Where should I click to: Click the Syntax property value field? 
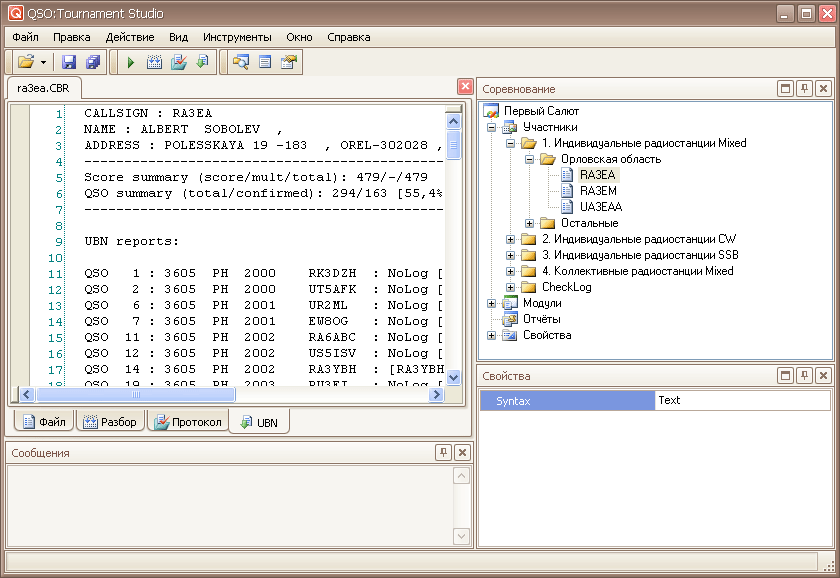click(741, 400)
